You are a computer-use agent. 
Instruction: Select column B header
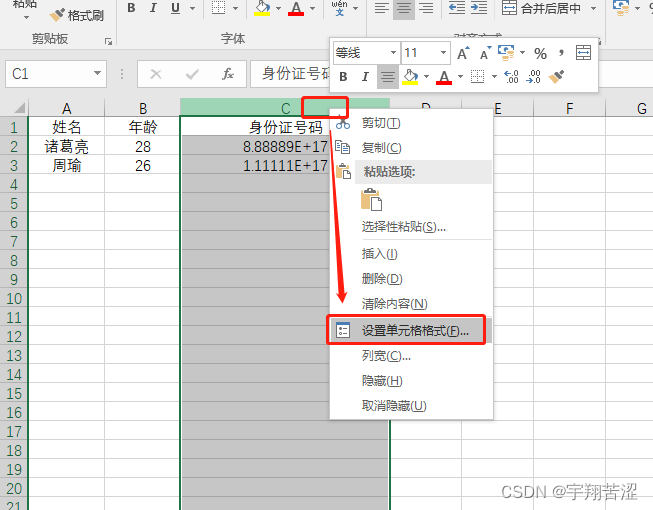click(x=142, y=108)
